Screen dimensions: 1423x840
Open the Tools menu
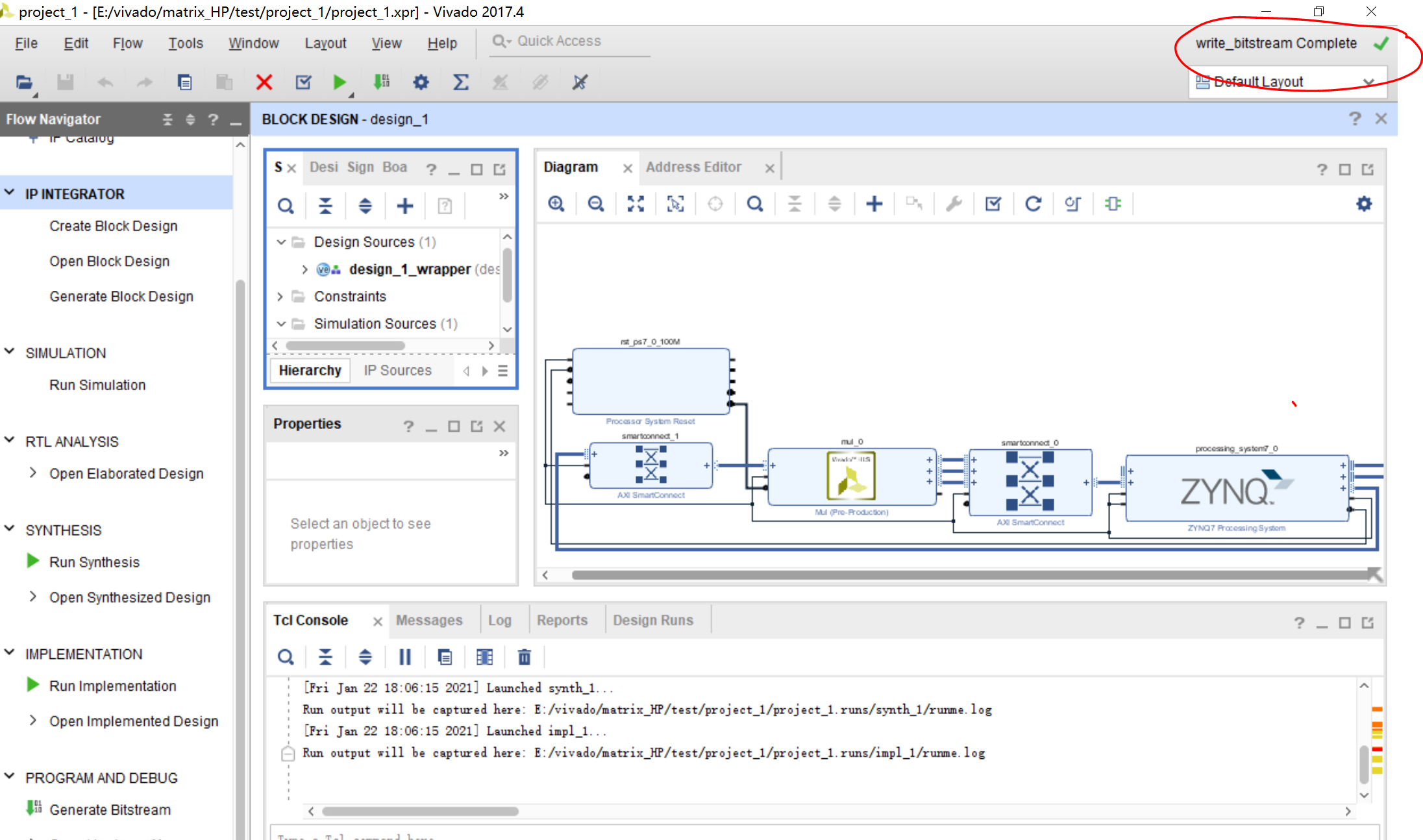[186, 43]
